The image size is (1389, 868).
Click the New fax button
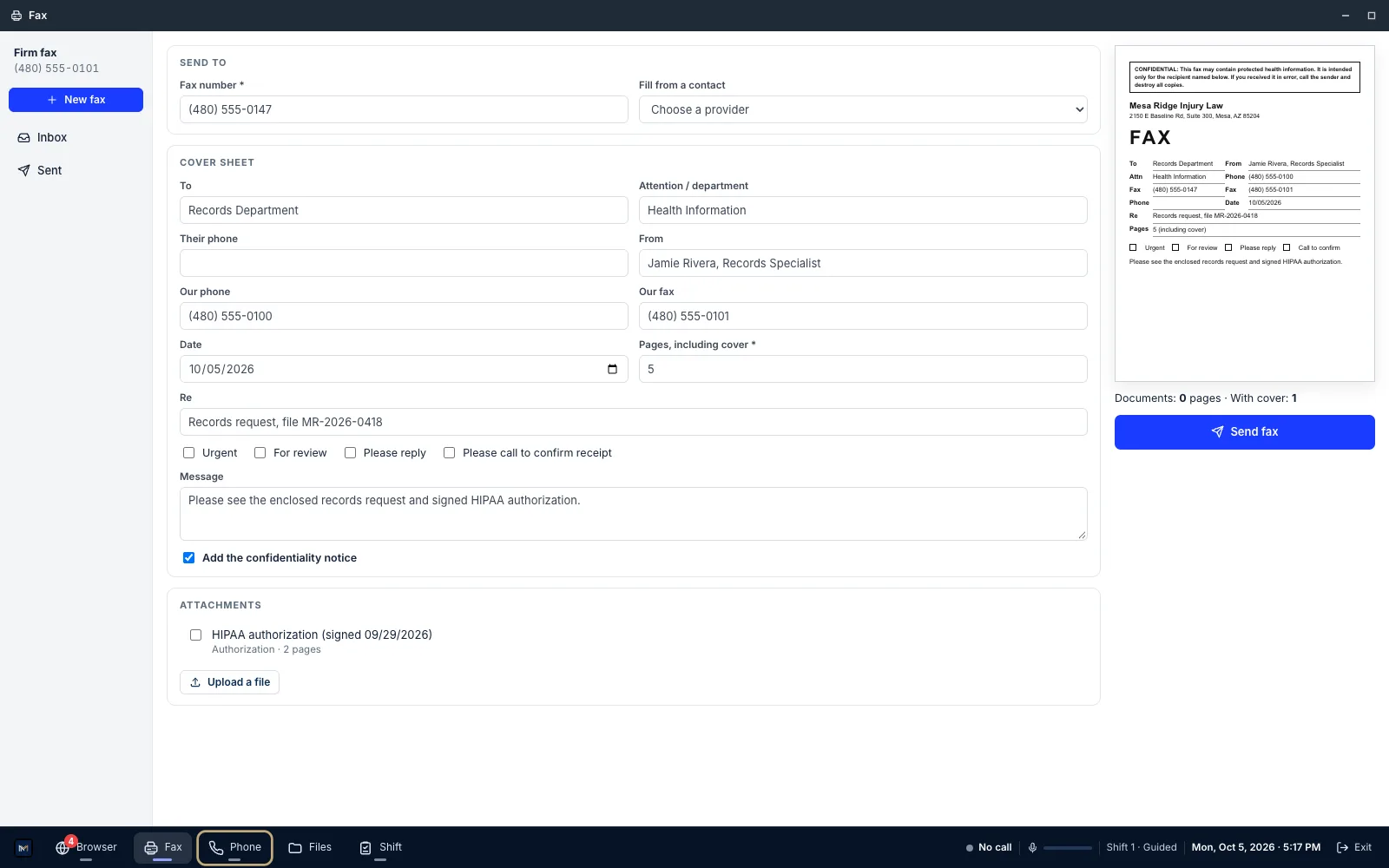(x=76, y=100)
